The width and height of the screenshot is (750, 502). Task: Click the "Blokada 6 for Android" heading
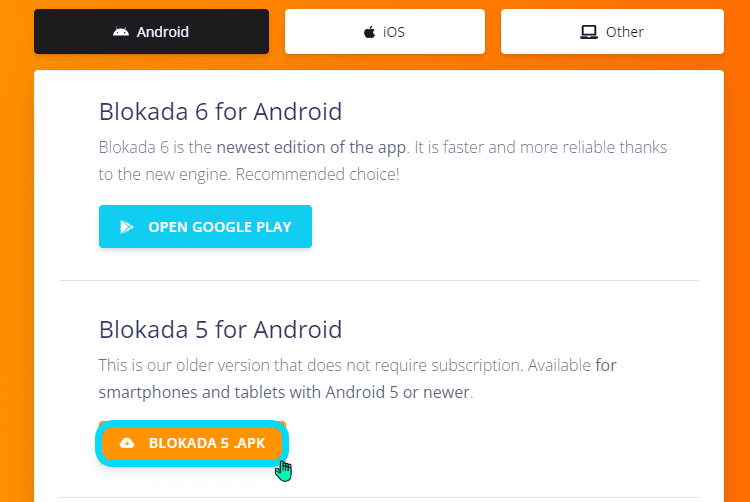[x=220, y=112]
